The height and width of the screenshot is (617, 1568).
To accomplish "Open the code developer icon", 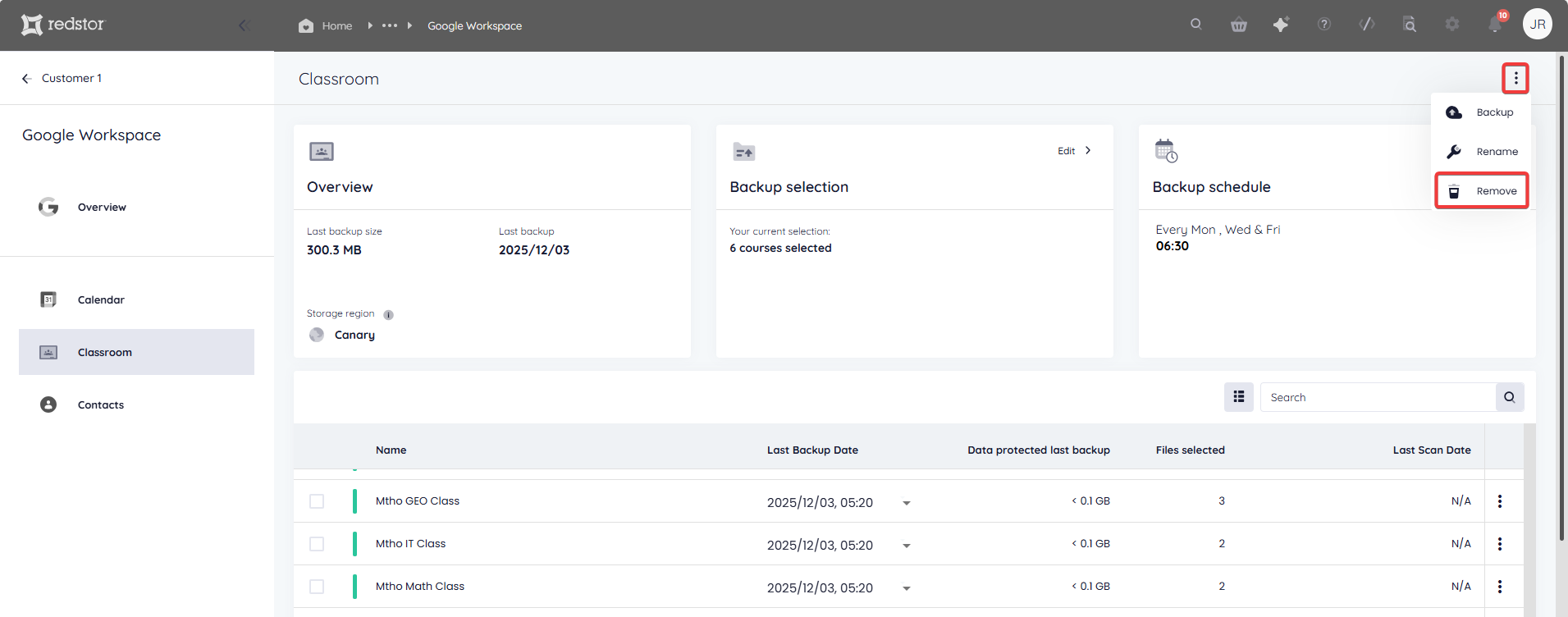I will (1367, 25).
